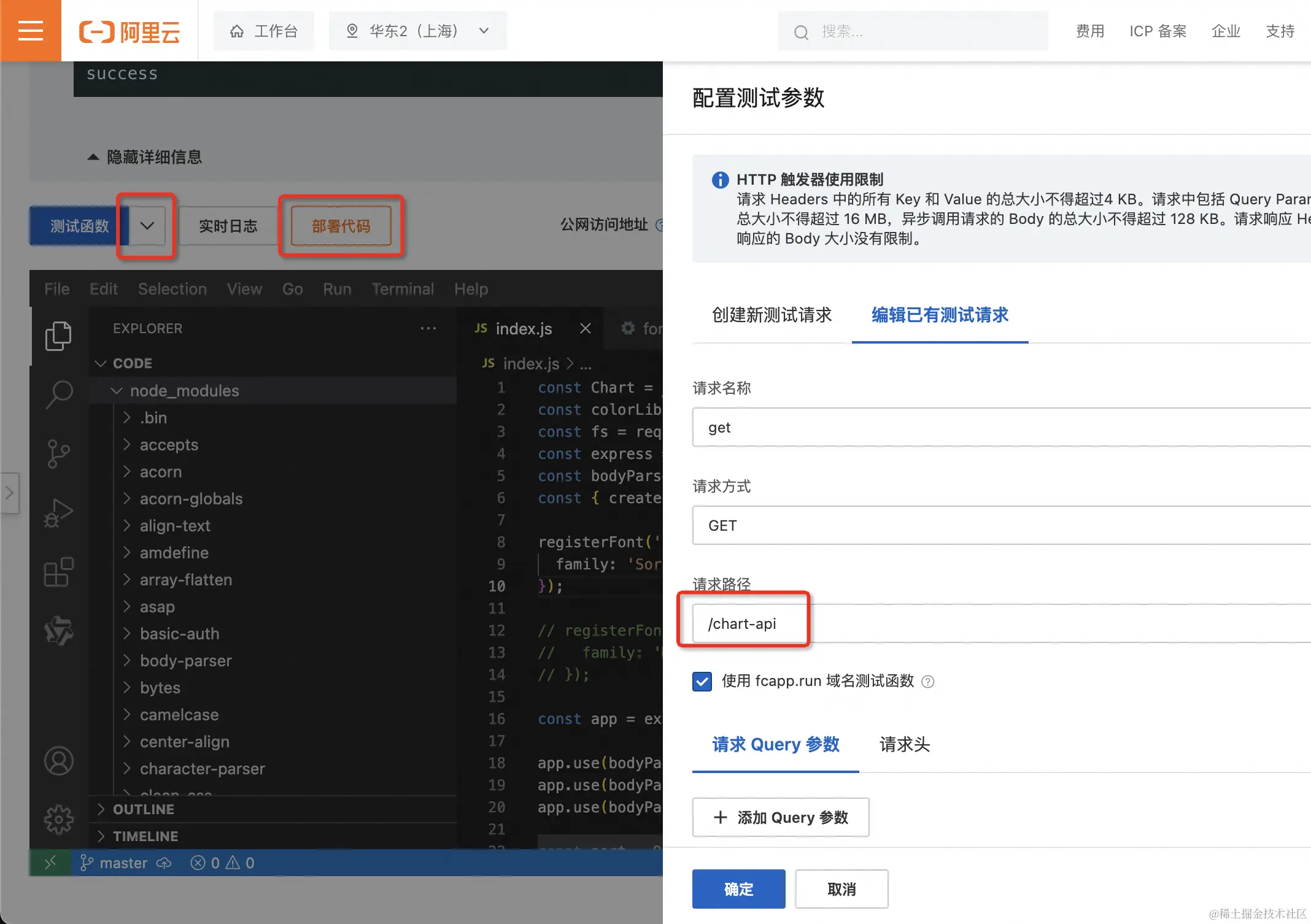Open the hamburger menu in top bar
1311x924 pixels.
click(x=30, y=31)
